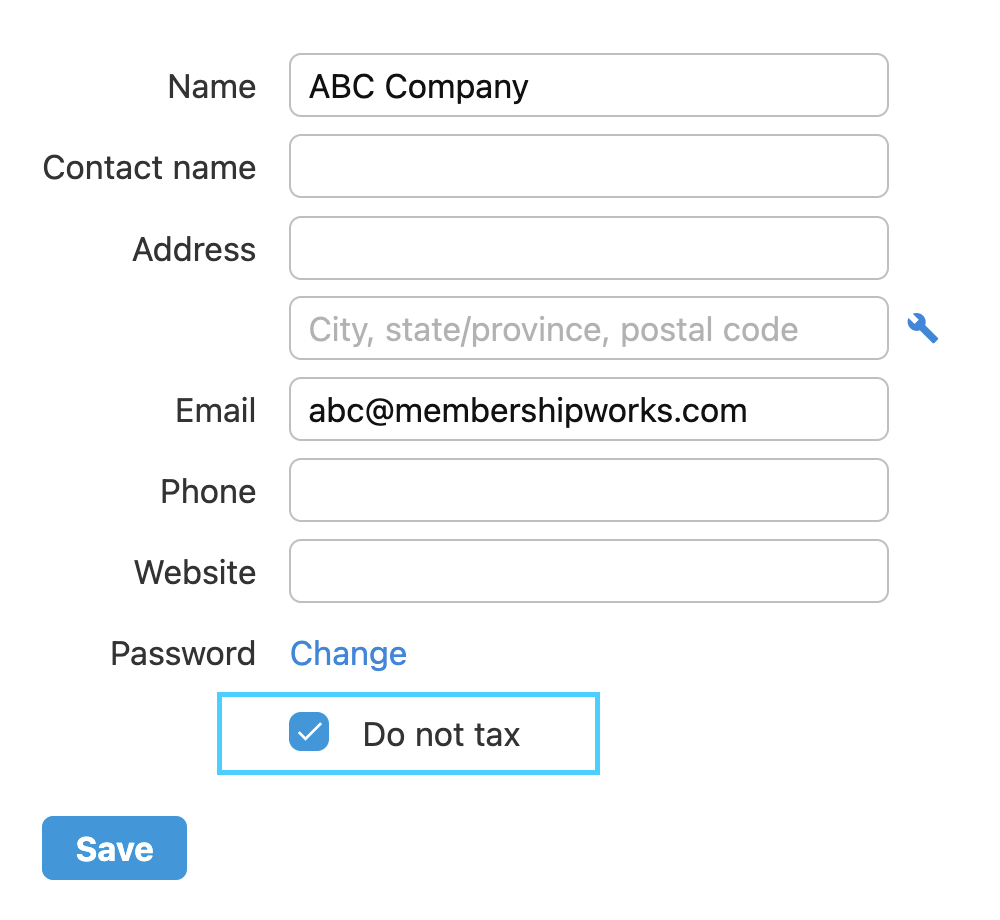
Task: Open the Change password link
Action: click(x=348, y=653)
